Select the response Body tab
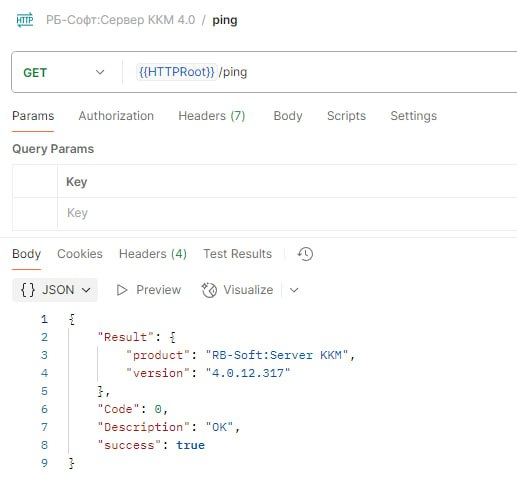 27,254
